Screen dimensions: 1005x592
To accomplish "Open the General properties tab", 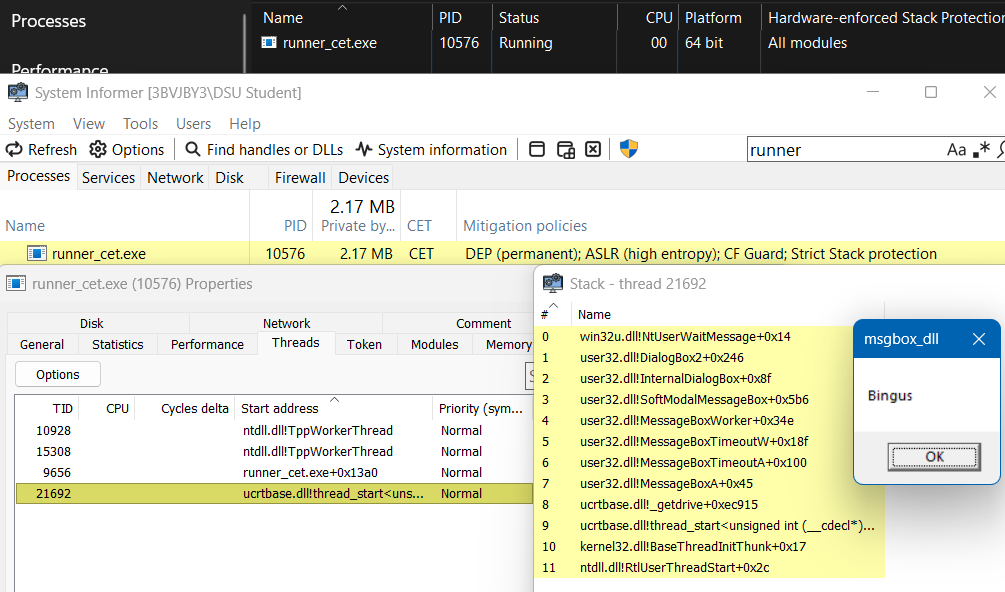I will [42, 345].
